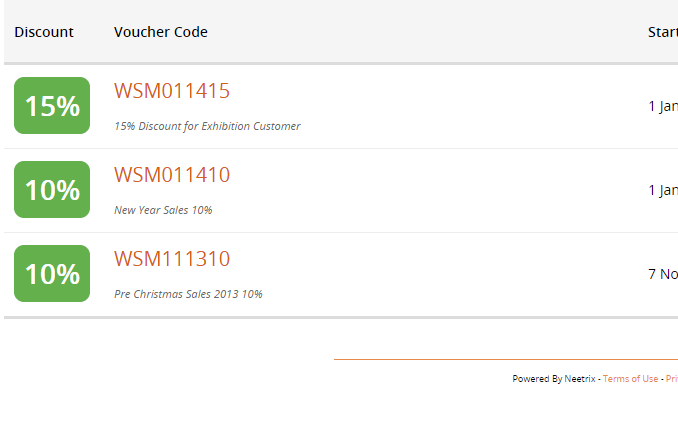Click the 7 Nov start date

663,274
